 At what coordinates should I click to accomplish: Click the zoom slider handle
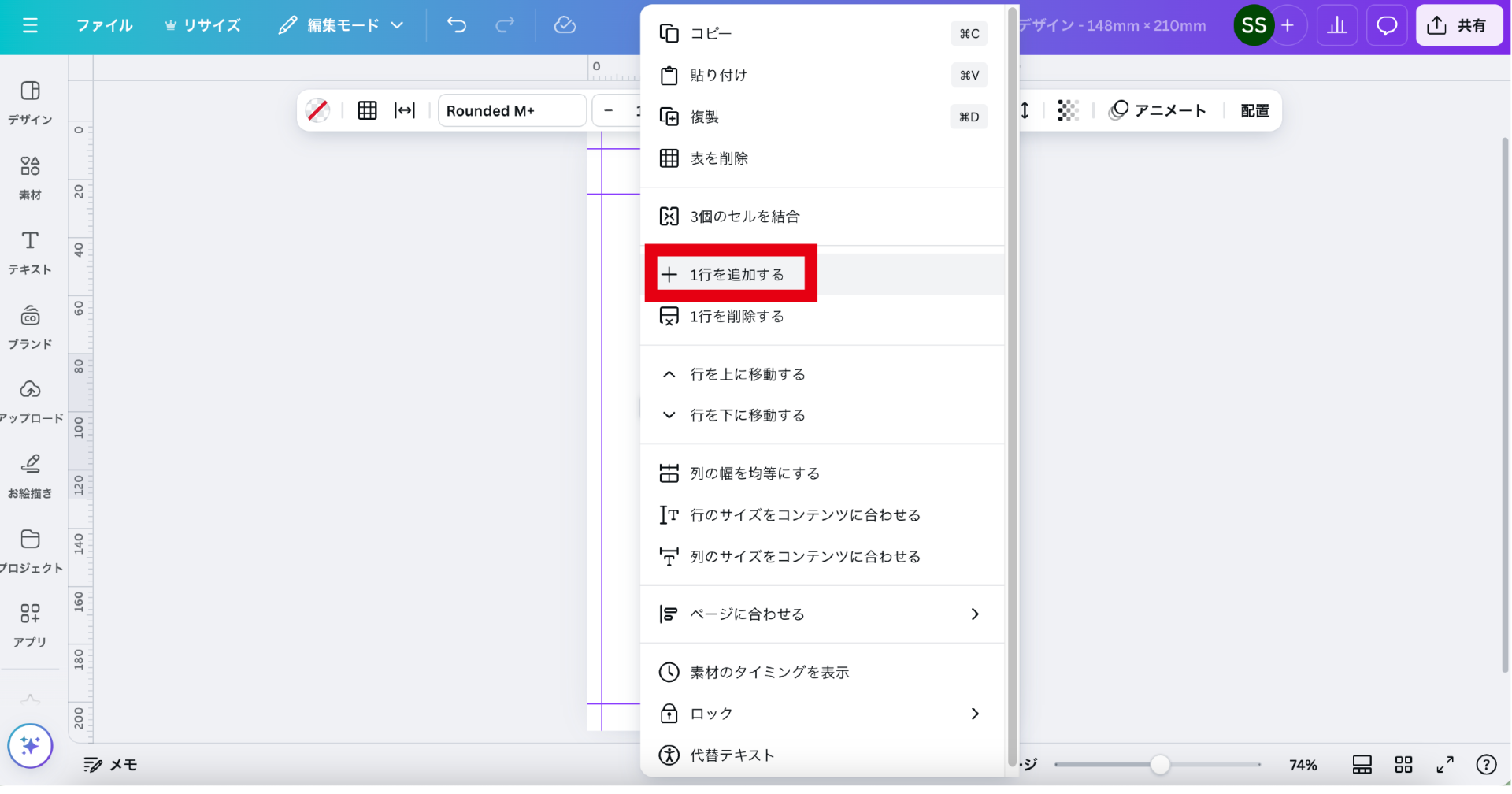click(x=1159, y=765)
